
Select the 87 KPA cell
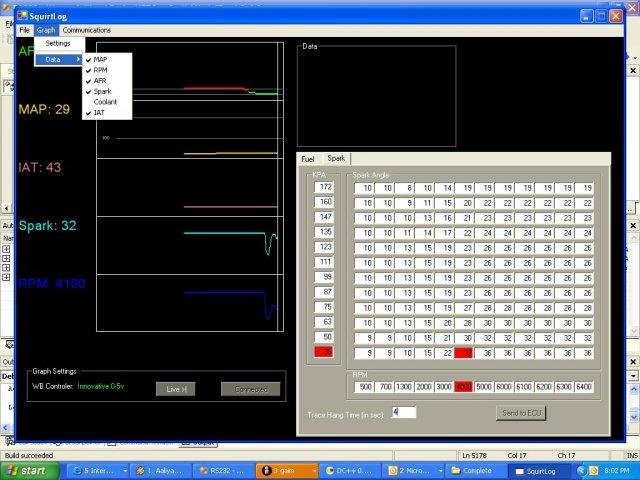click(324, 292)
